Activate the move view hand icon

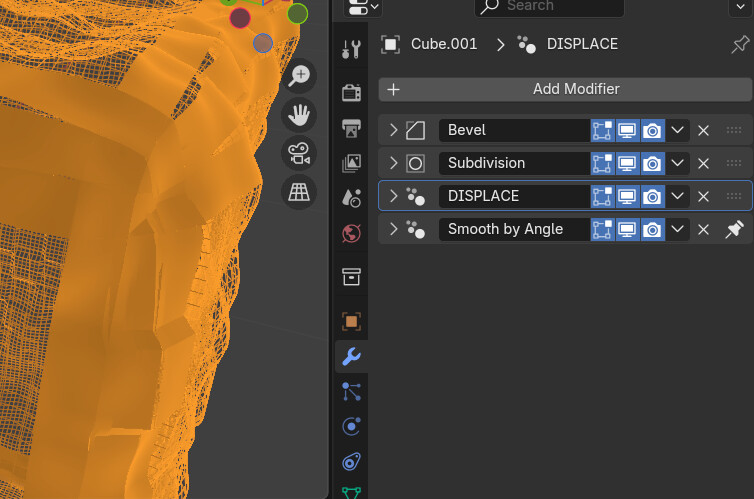299,115
